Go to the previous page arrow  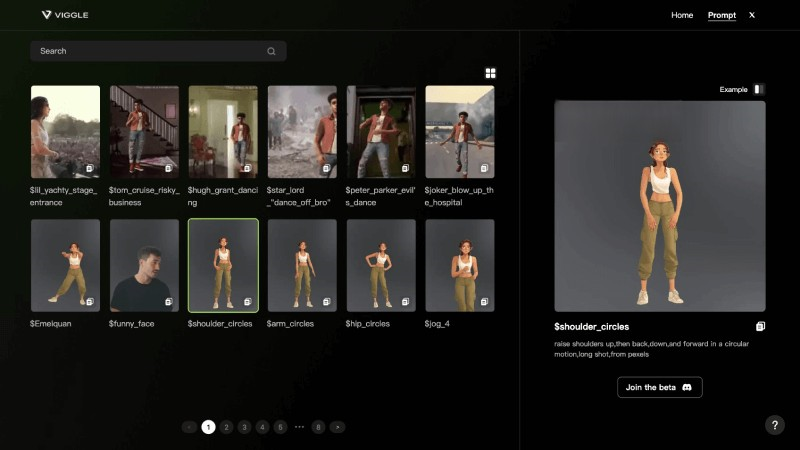(190, 427)
